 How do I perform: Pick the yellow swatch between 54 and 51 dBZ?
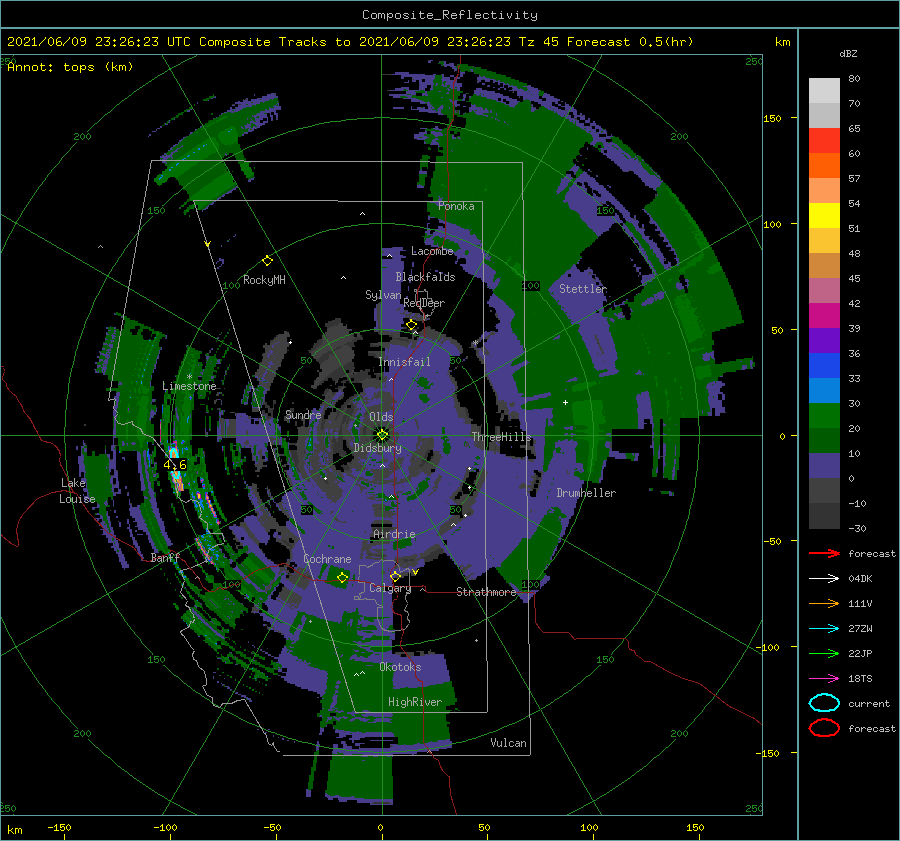click(x=824, y=216)
